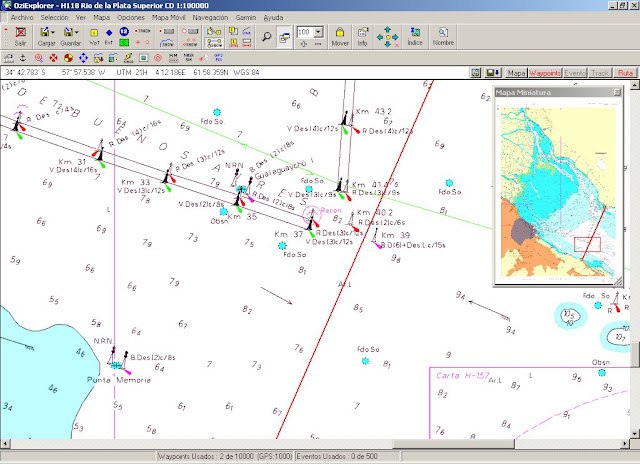The image size is (640, 464).
Task: Click the Info button
Action: pyautogui.click(x=362, y=37)
